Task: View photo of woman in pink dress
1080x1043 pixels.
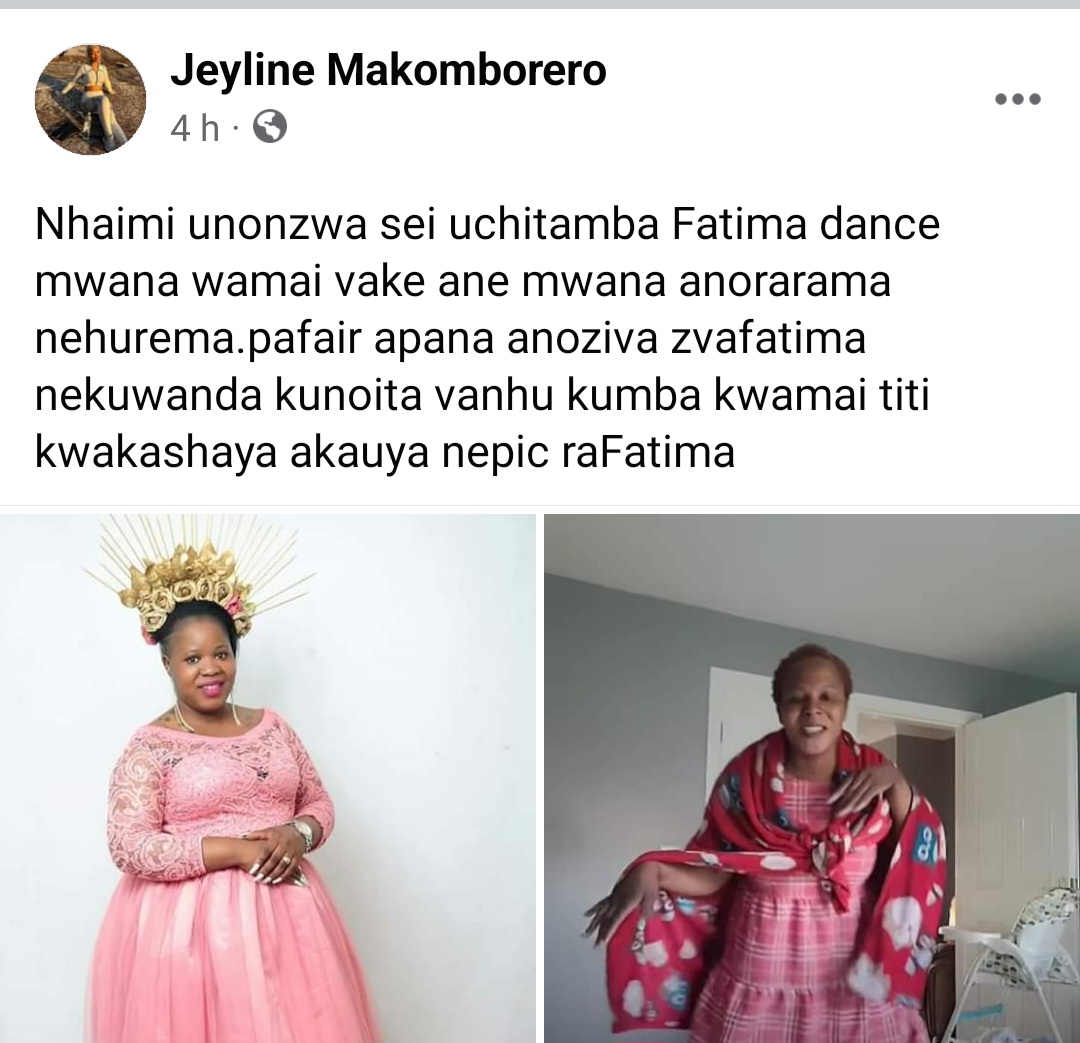Action: point(267,778)
